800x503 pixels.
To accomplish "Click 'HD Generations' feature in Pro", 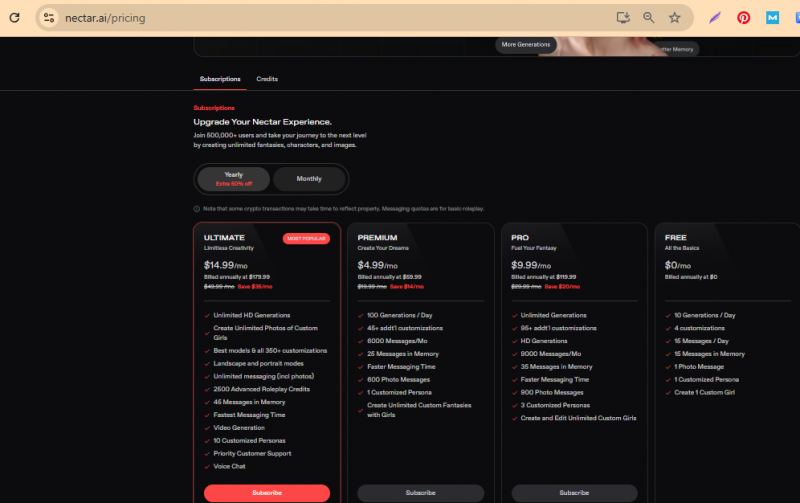I will click(544, 341).
